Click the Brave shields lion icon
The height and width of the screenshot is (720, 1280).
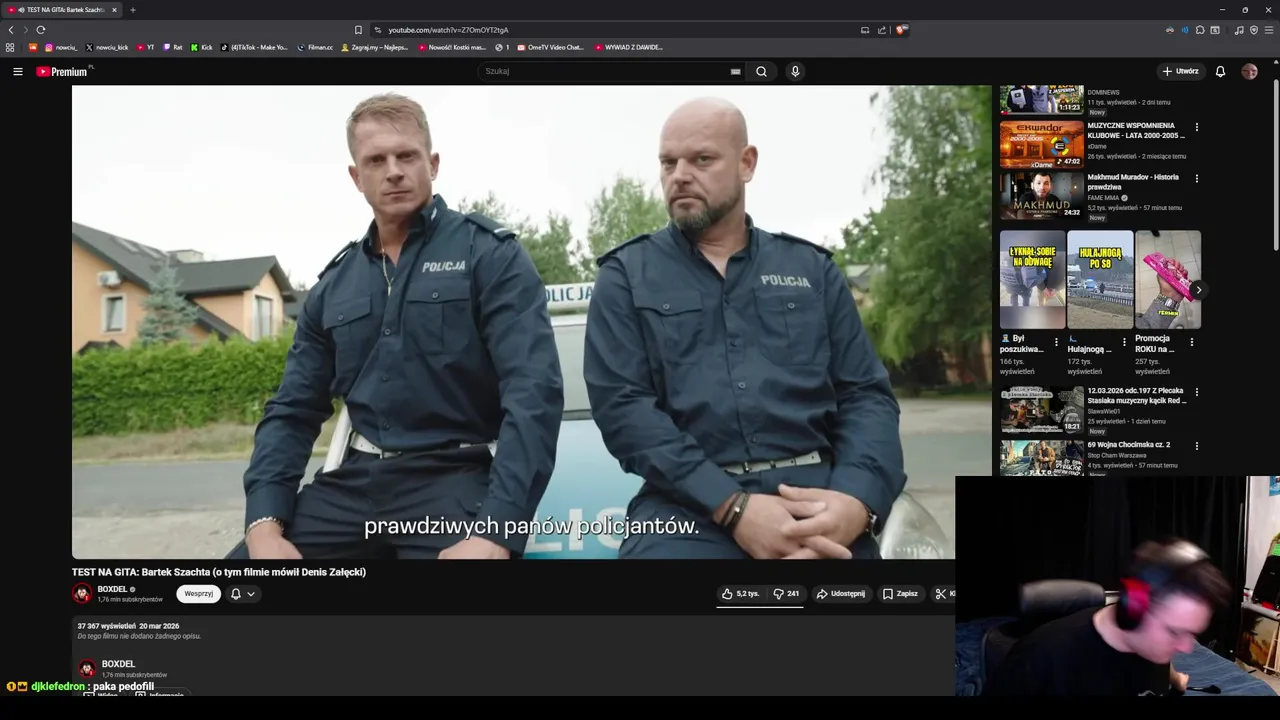click(901, 30)
